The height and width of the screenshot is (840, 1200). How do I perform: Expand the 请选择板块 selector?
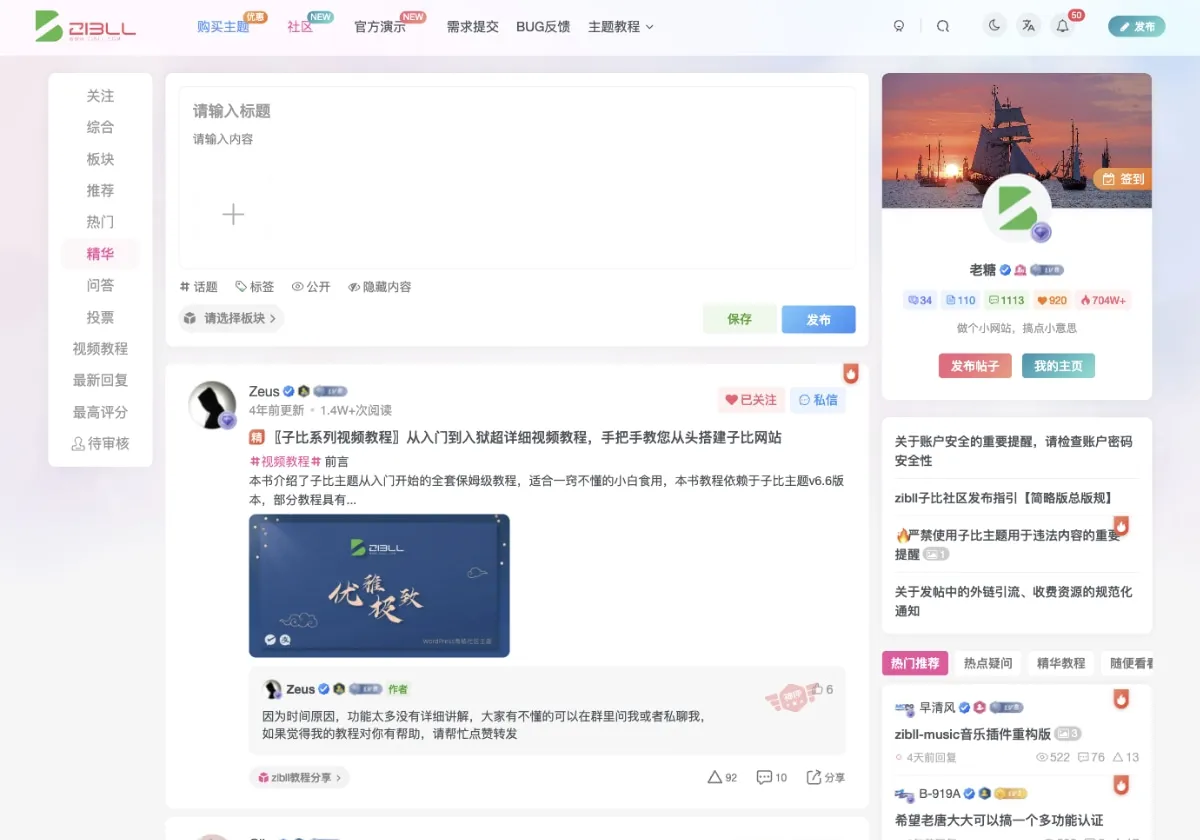231,318
